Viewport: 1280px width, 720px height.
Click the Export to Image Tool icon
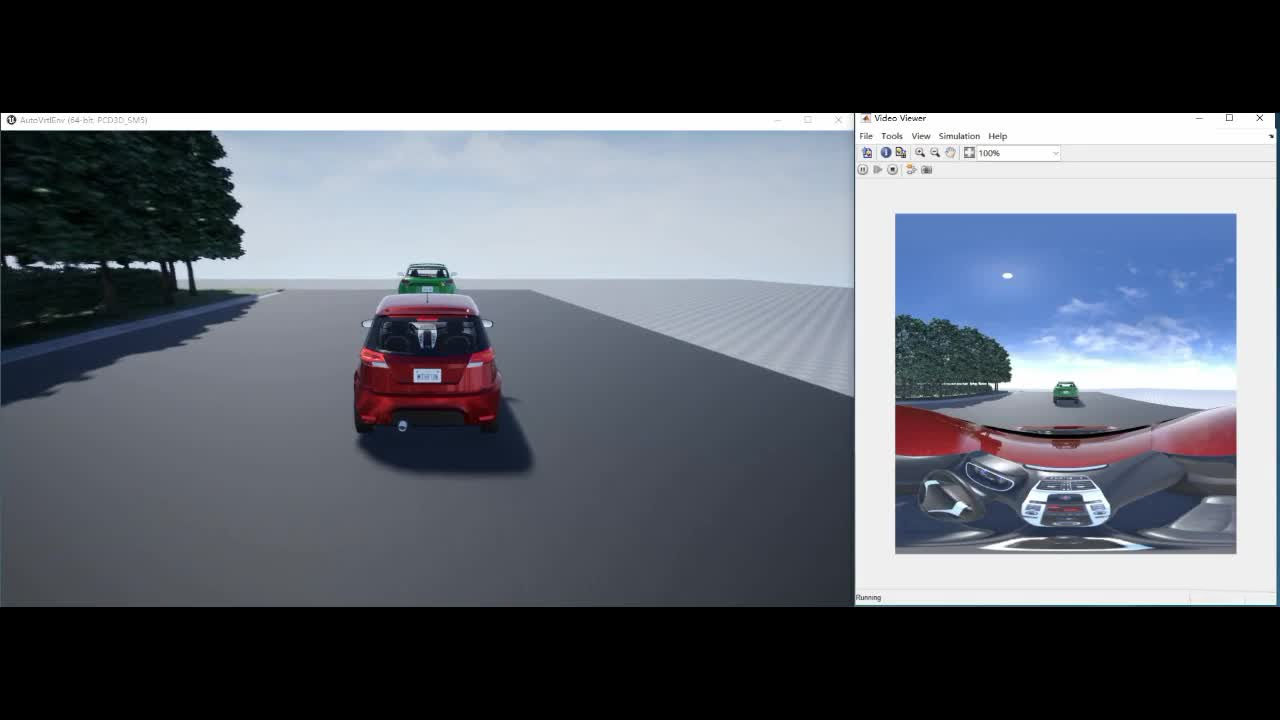pos(901,152)
